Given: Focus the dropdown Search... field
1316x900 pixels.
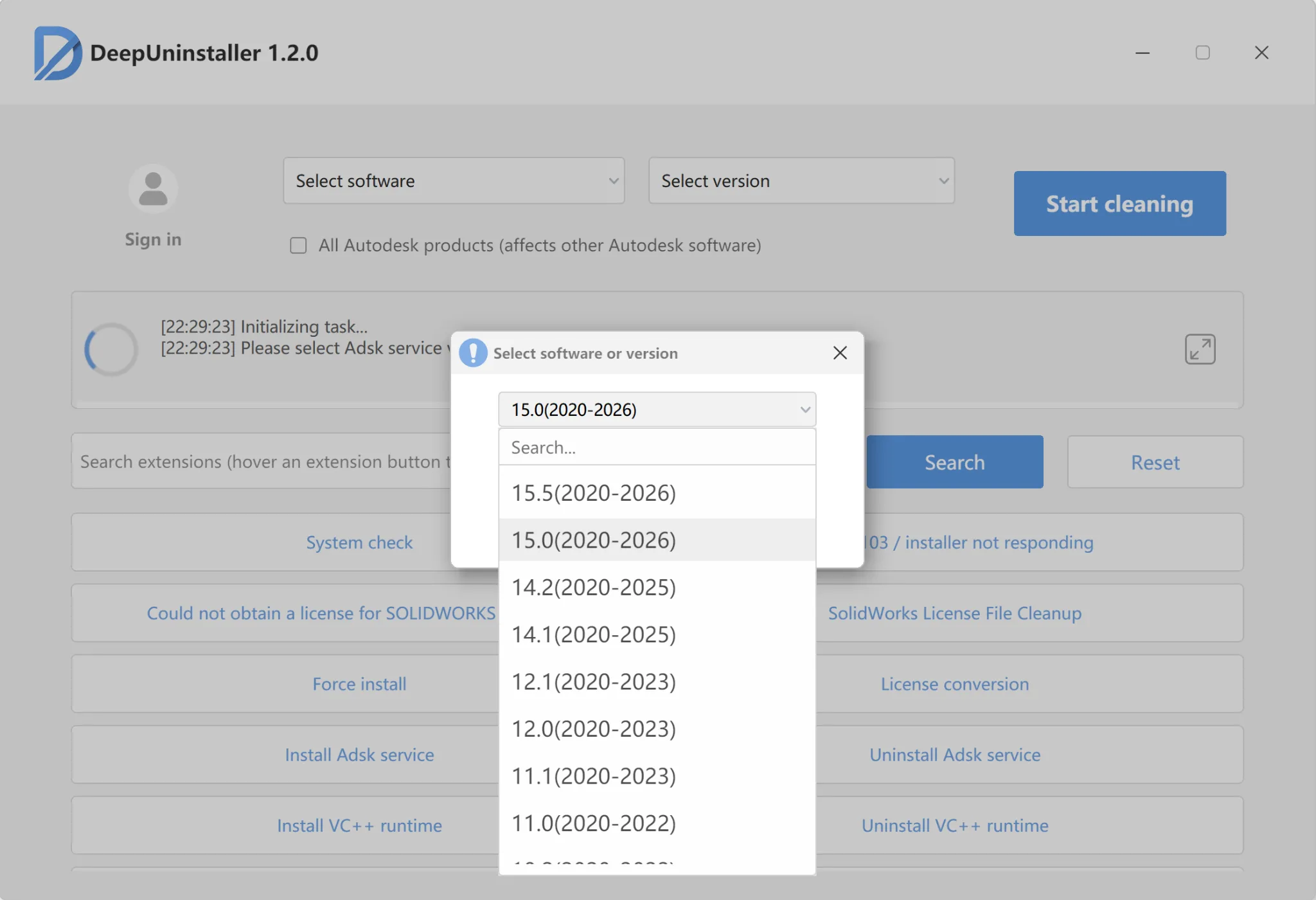Looking at the screenshot, I should coord(657,447).
